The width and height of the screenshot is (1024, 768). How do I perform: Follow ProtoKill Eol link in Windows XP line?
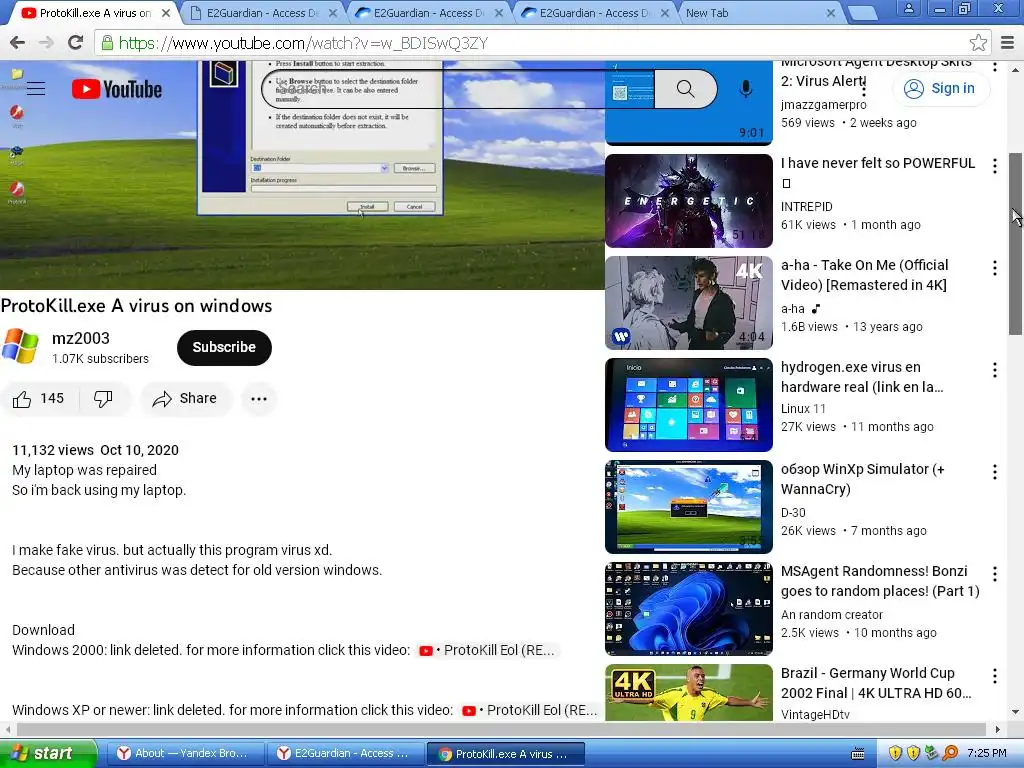530,711
